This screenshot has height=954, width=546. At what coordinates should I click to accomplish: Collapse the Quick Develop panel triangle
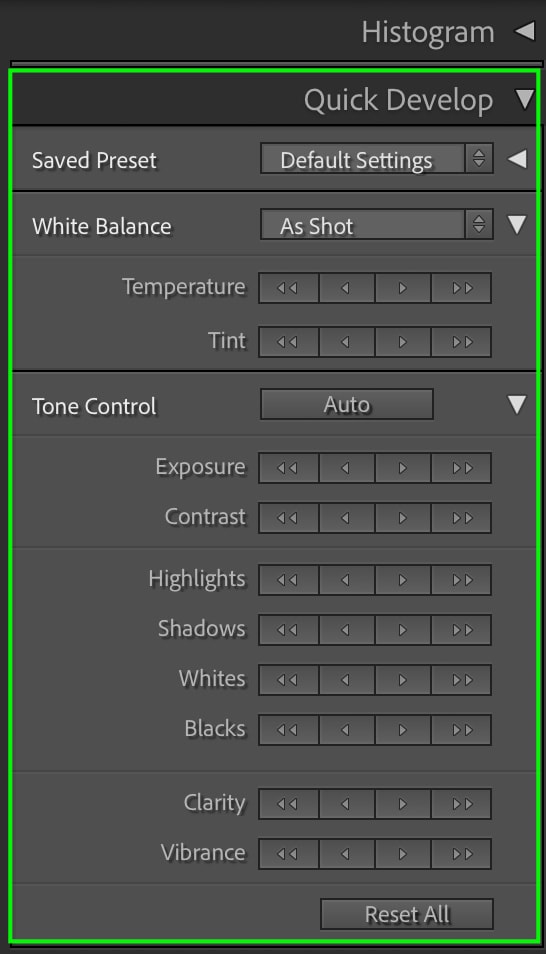[x=525, y=99]
